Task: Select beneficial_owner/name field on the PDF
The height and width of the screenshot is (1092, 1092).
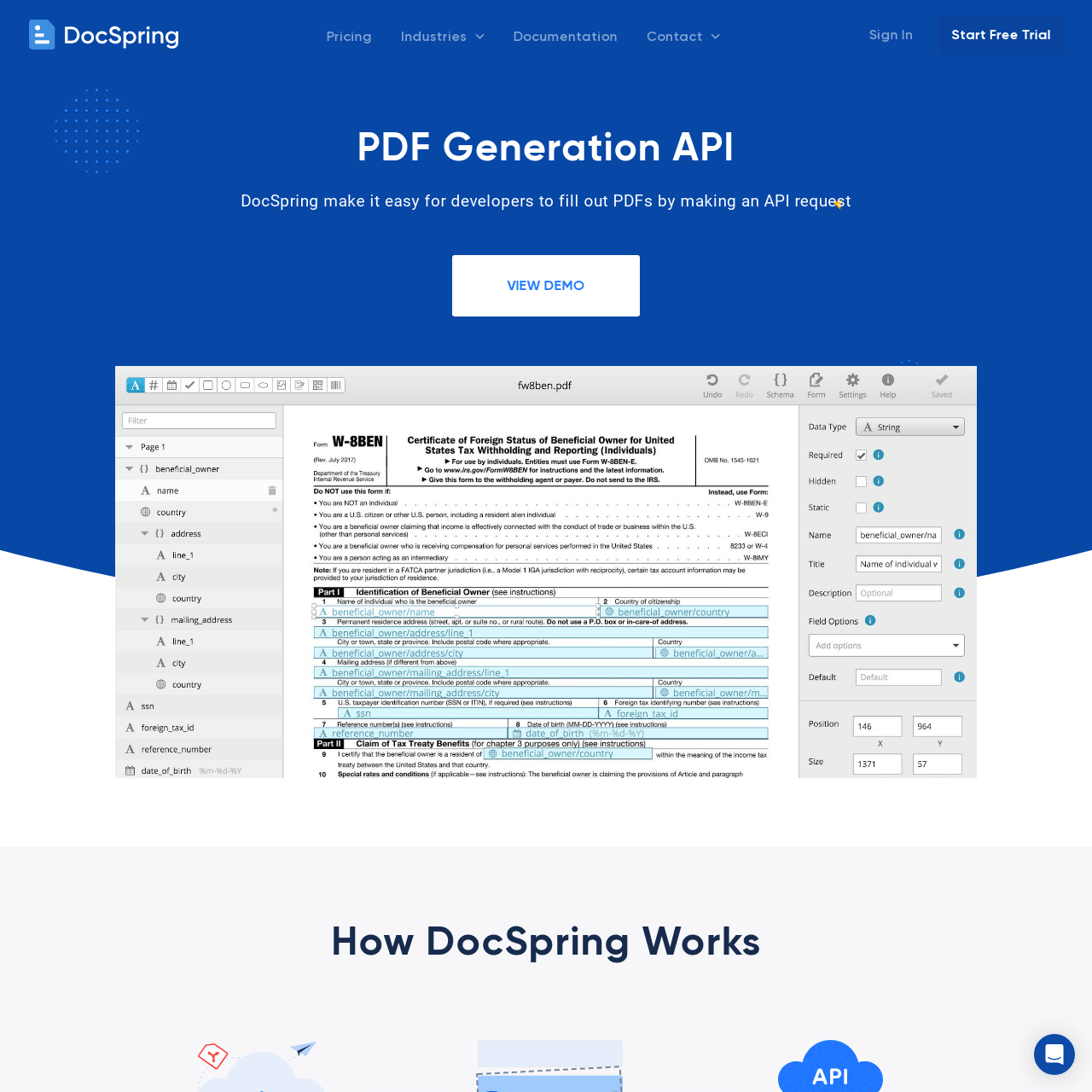Action: [x=456, y=612]
